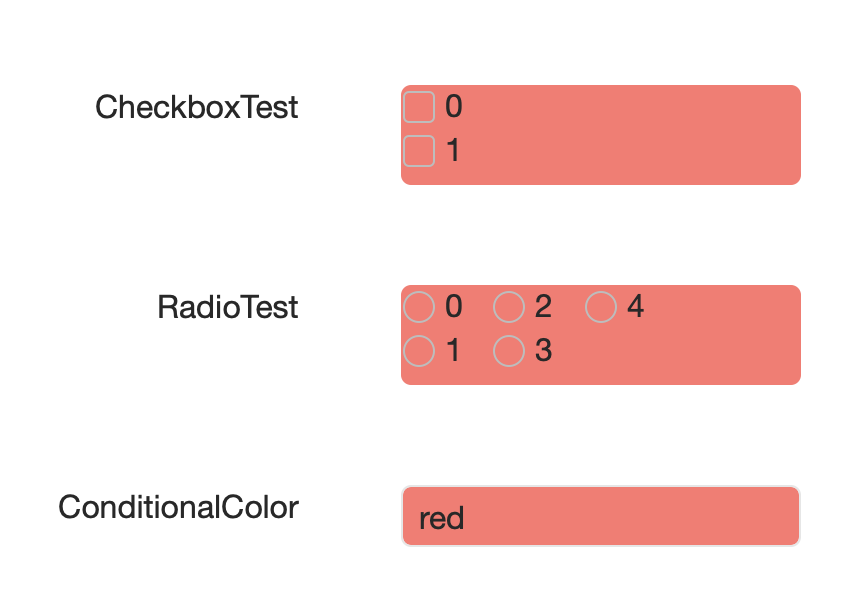Click the "2" label text in RadioTest

pyautogui.click(x=543, y=307)
